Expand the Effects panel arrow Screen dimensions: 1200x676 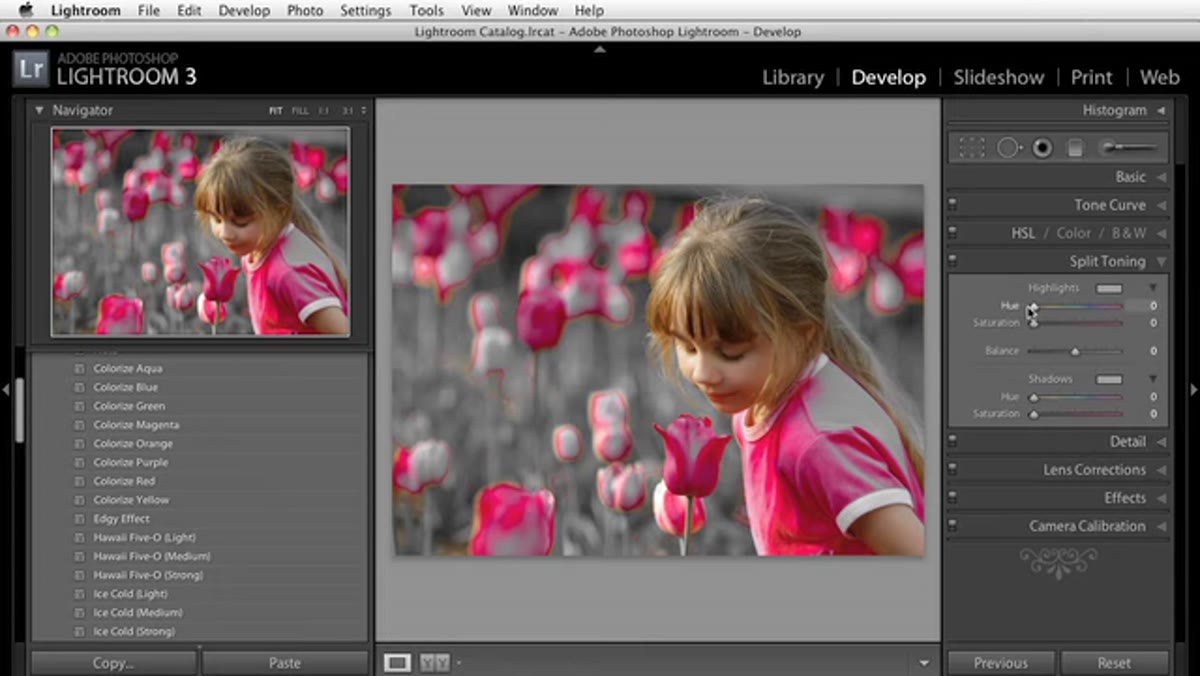click(1161, 497)
